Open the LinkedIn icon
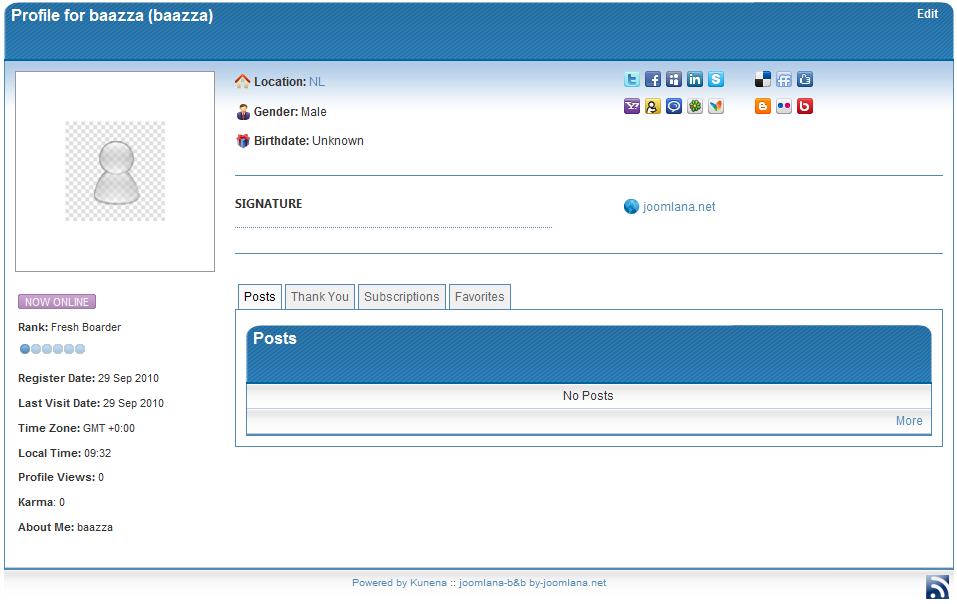The width and height of the screenshot is (957, 604). click(x=695, y=80)
